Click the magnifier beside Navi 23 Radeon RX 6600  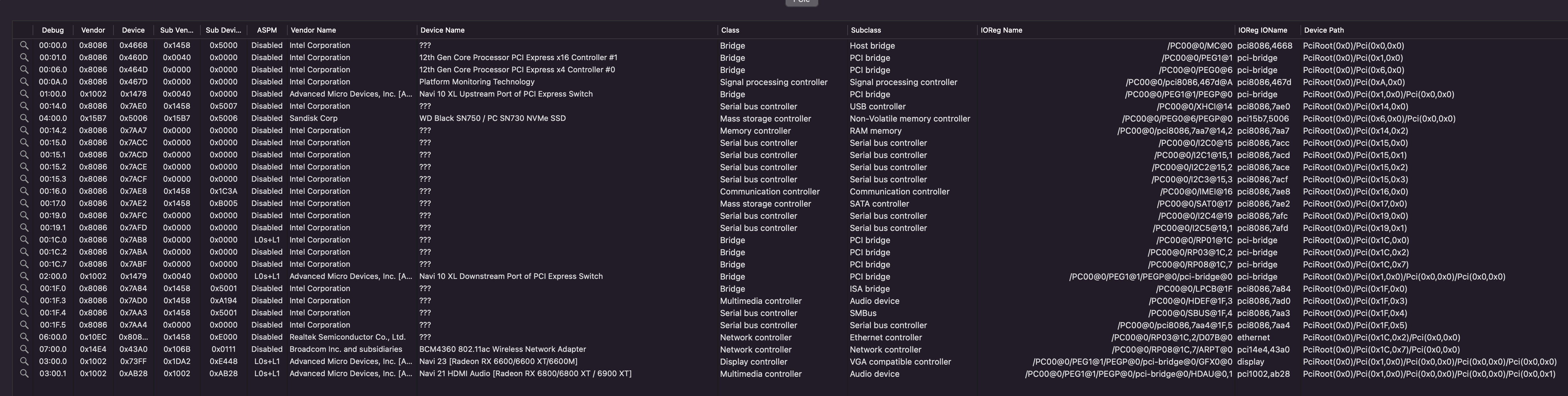tap(24, 361)
